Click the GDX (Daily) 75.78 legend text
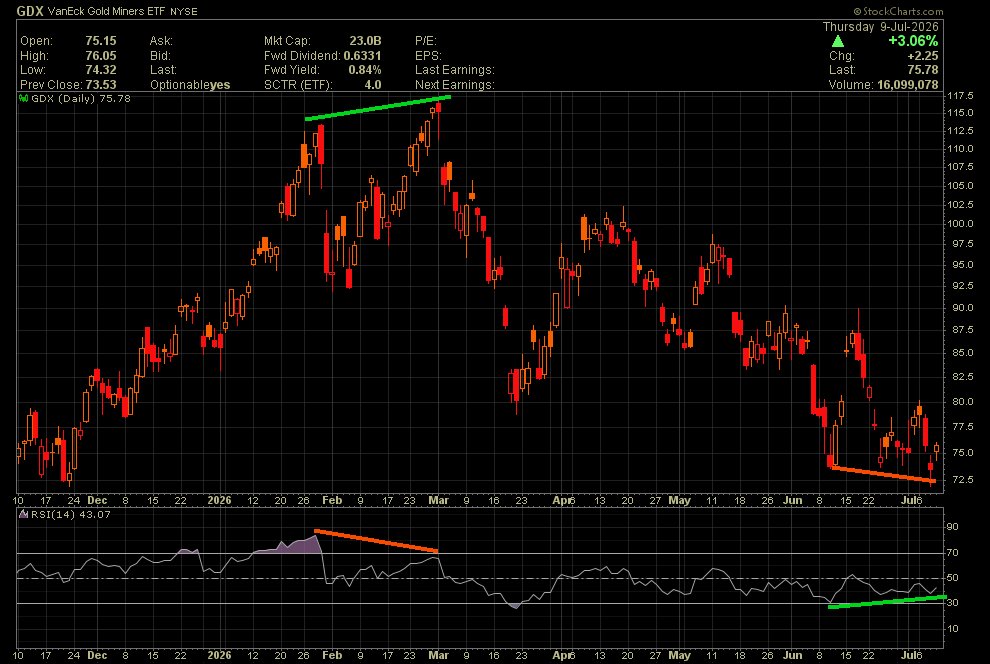This screenshot has width=990, height=664. pyautogui.click(x=81, y=98)
